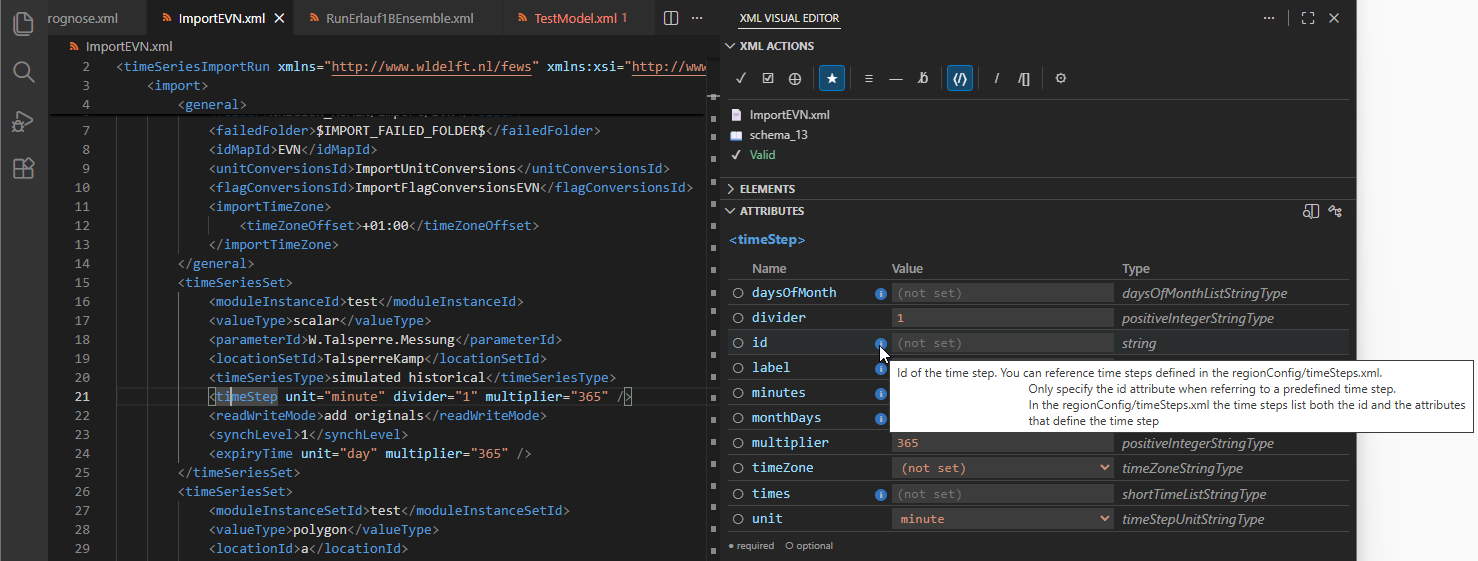Click the tree-structure icon in Attributes header
The width and height of the screenshot is (1478, 561).
1335,211
